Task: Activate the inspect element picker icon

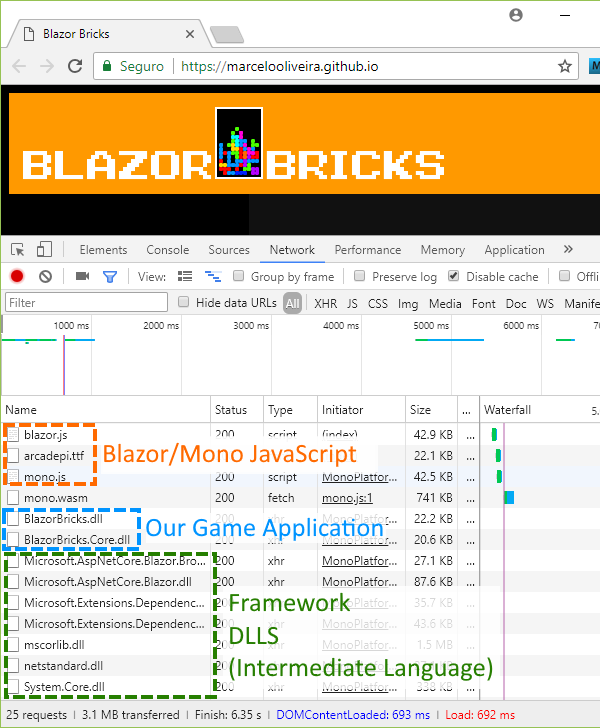Action: pos(18,250)
